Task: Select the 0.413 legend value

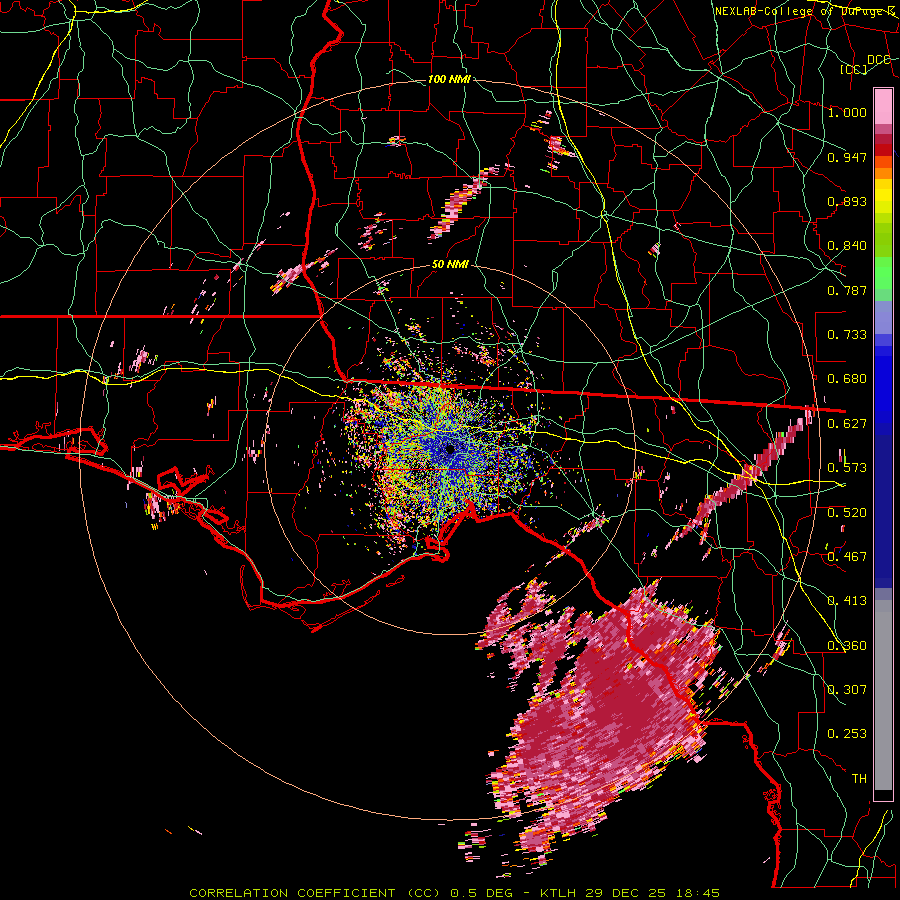Action: pyautogui.click(x=847, y=601)
